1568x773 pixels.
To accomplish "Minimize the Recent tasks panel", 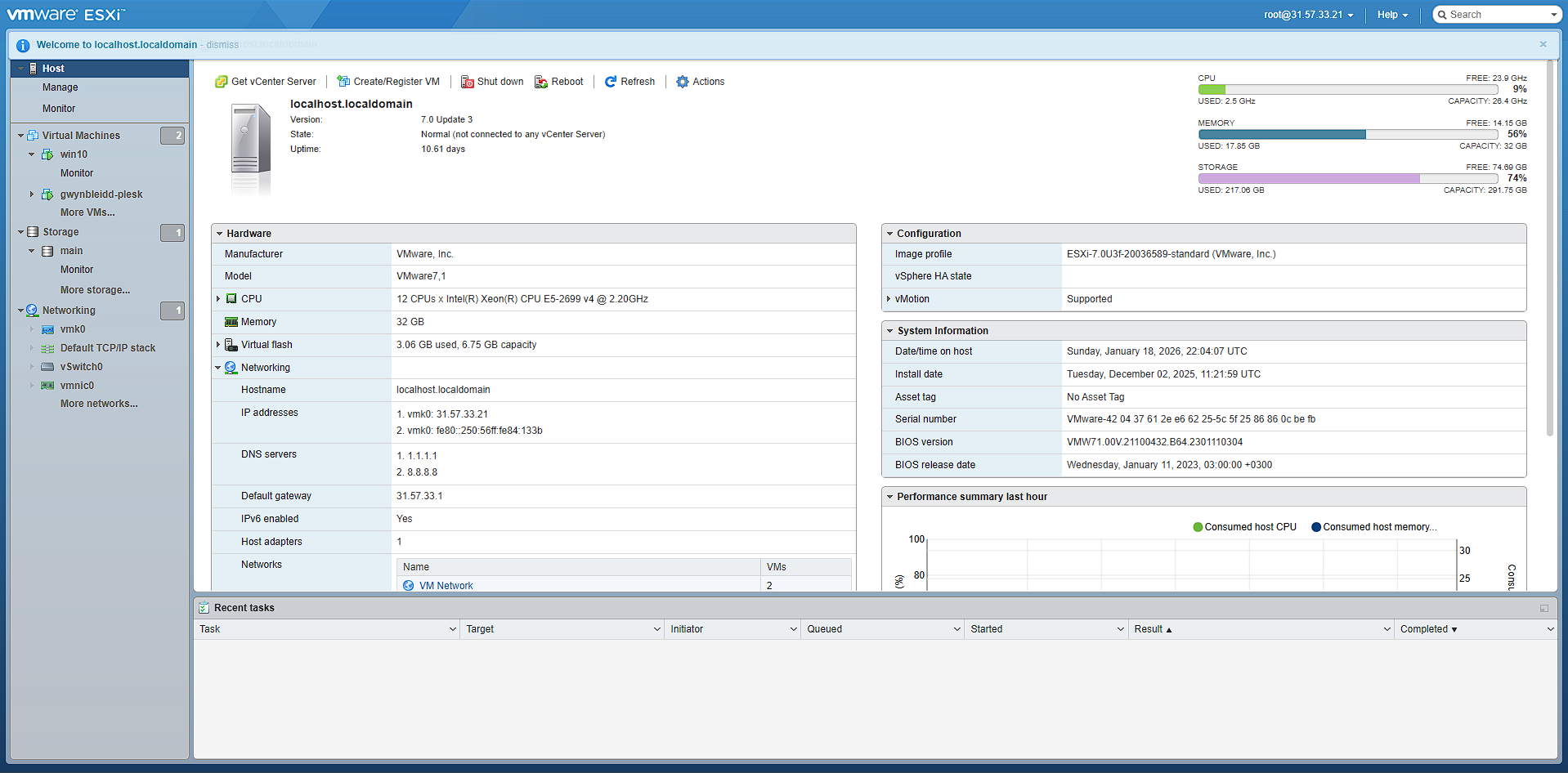I will coord(1543,608).
